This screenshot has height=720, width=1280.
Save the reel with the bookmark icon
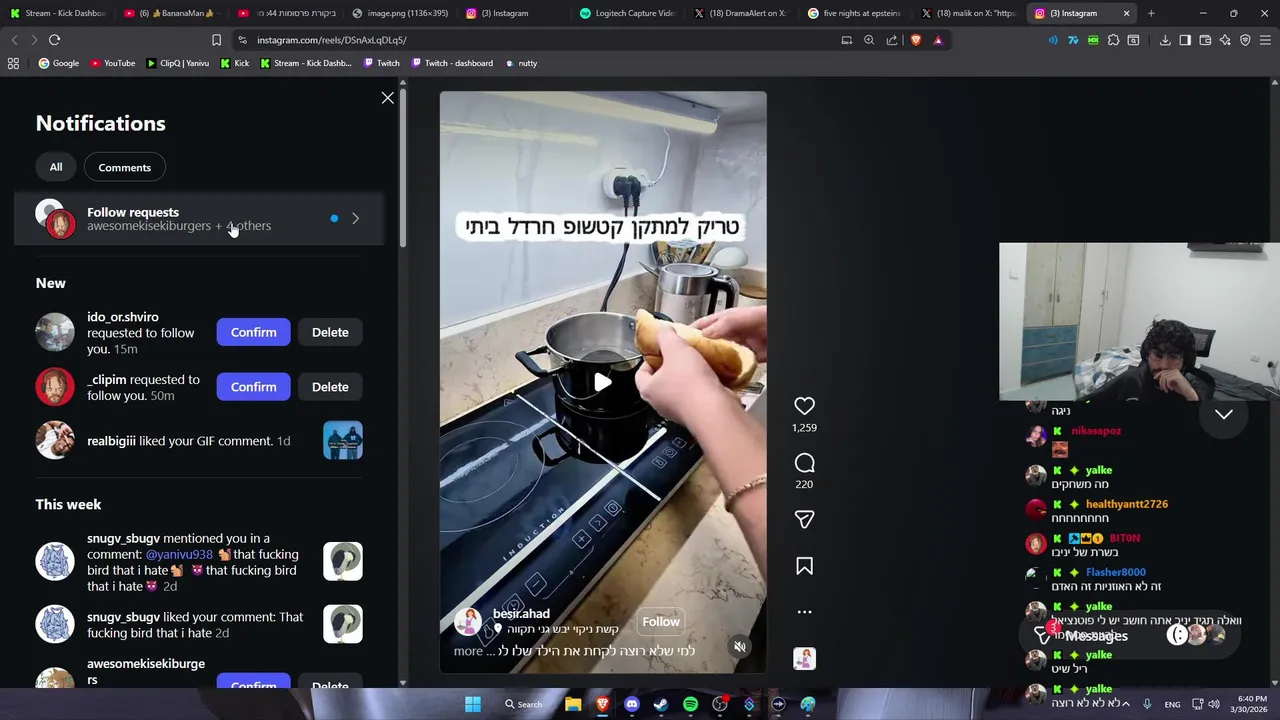pos(804,566)
